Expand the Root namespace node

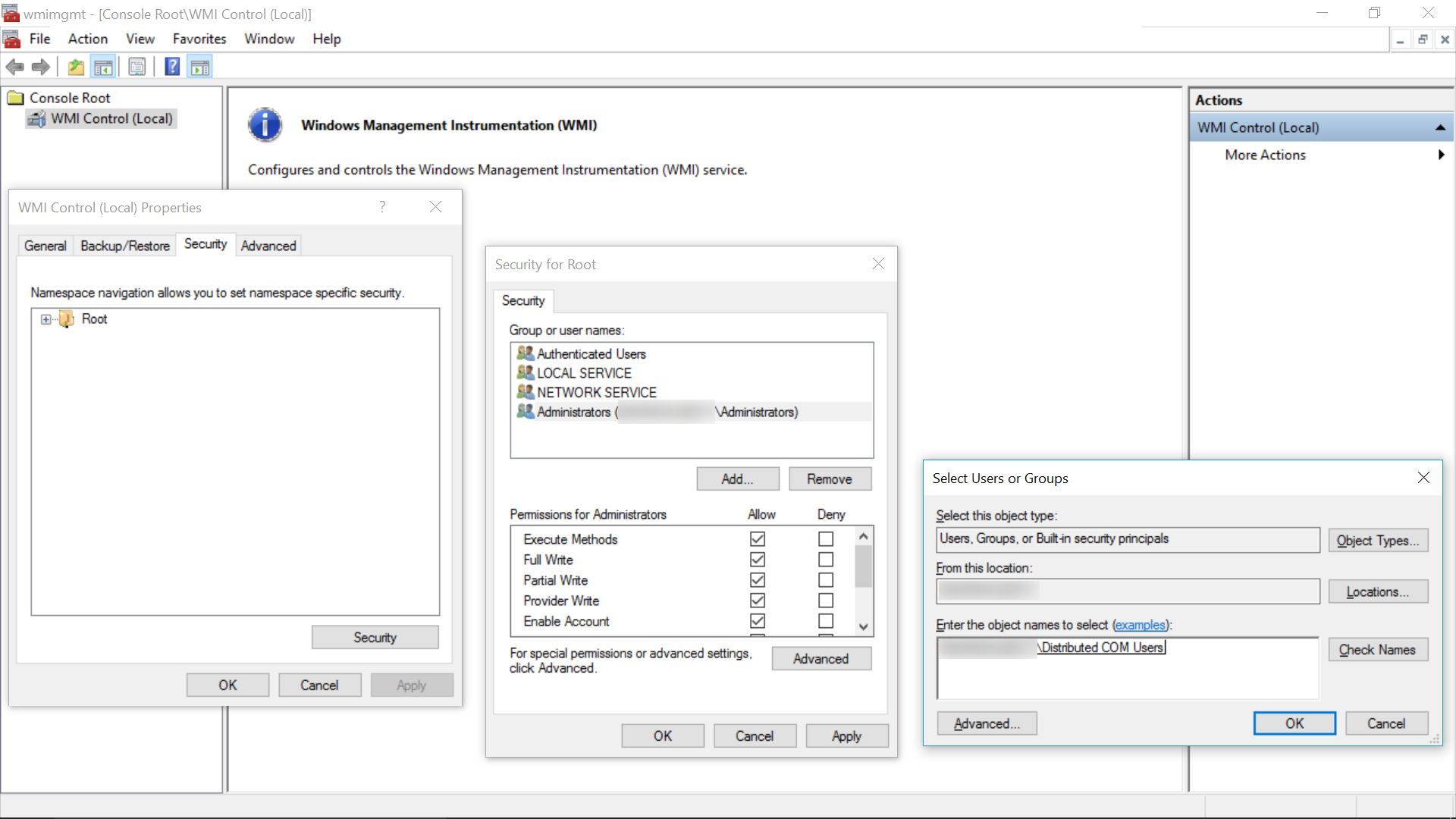point(47,318)
